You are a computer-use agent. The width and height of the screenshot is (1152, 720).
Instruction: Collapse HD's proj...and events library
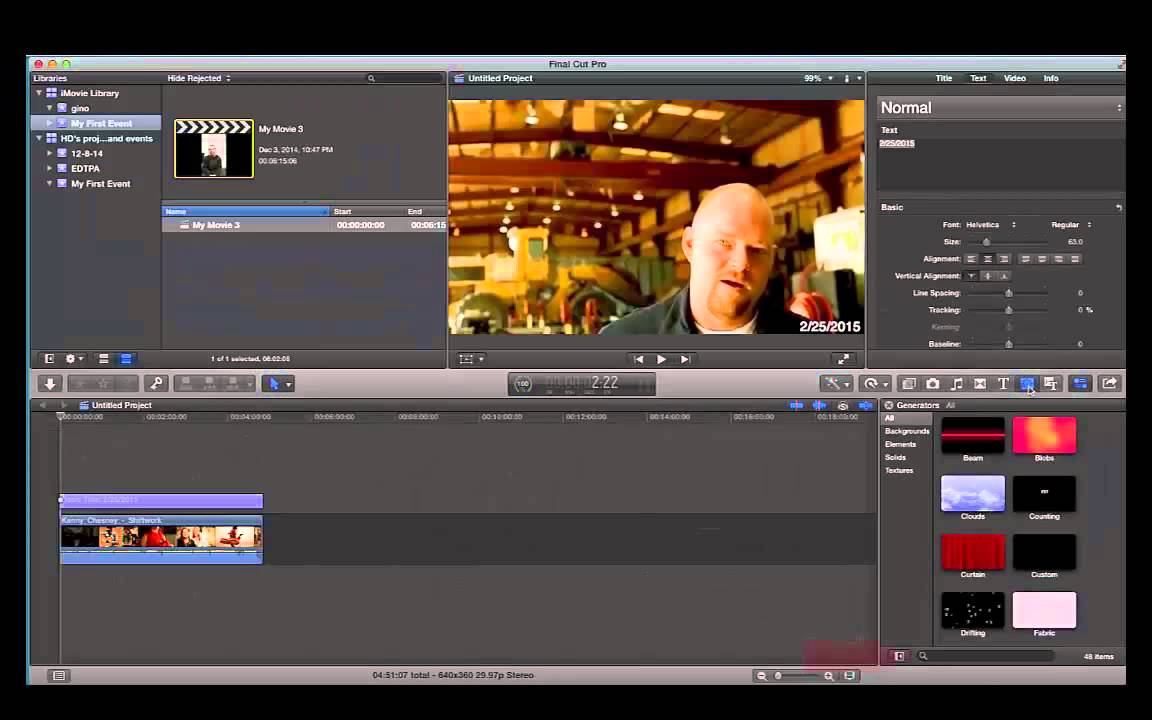(x=39, y=138)
